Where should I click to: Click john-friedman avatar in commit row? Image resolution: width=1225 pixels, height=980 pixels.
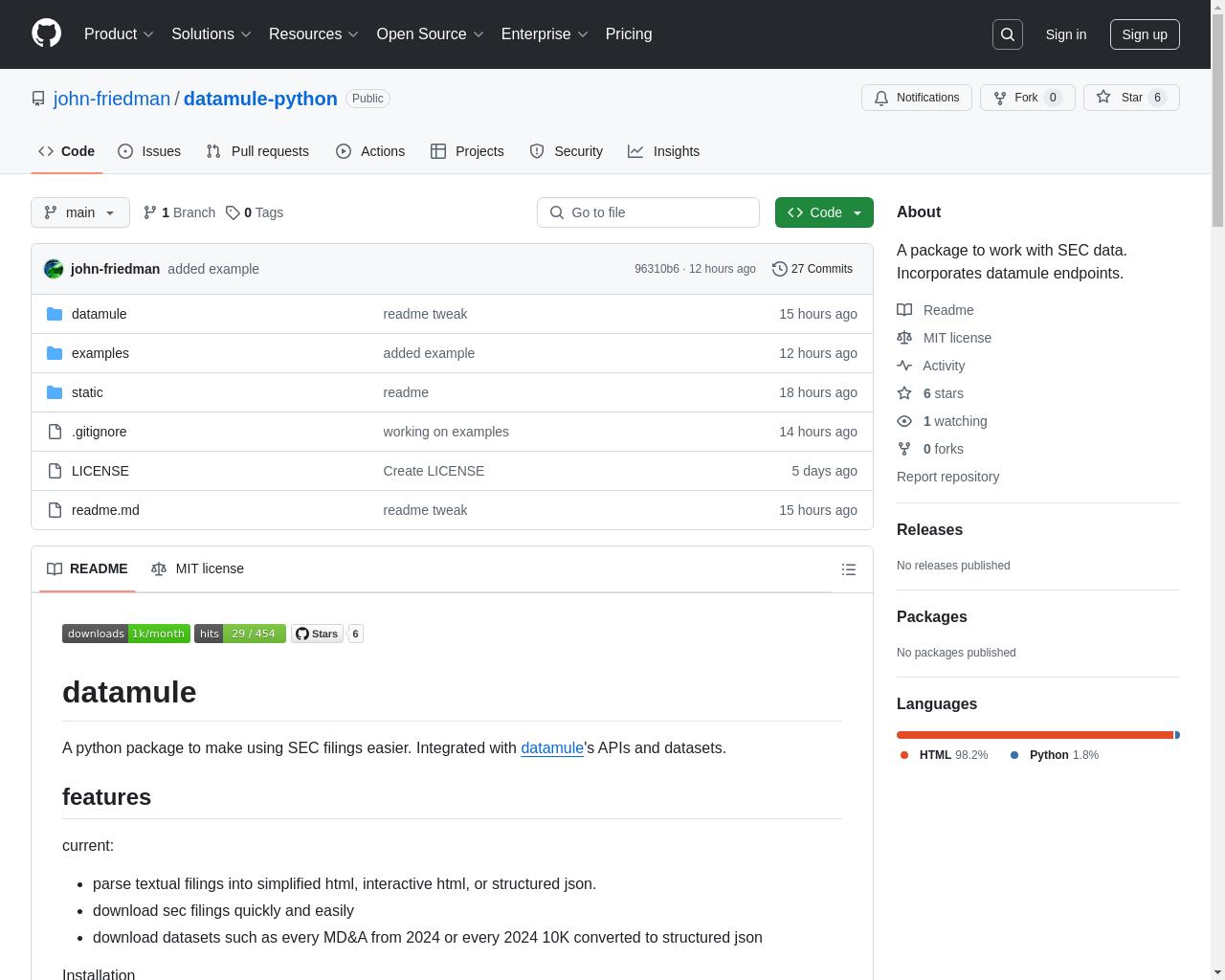pyautogui.click(x=54, y=269)
